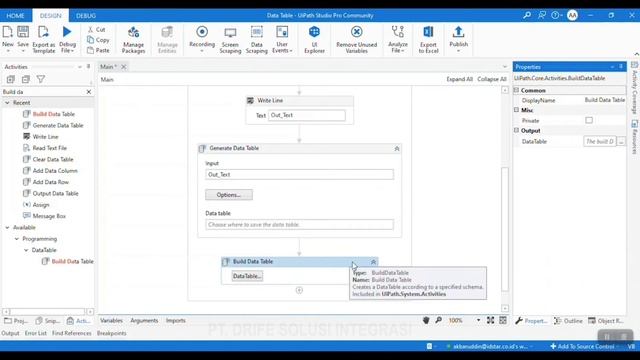Start the Recording tool
The height and width of the screenshot is (360, 640).
202,39
